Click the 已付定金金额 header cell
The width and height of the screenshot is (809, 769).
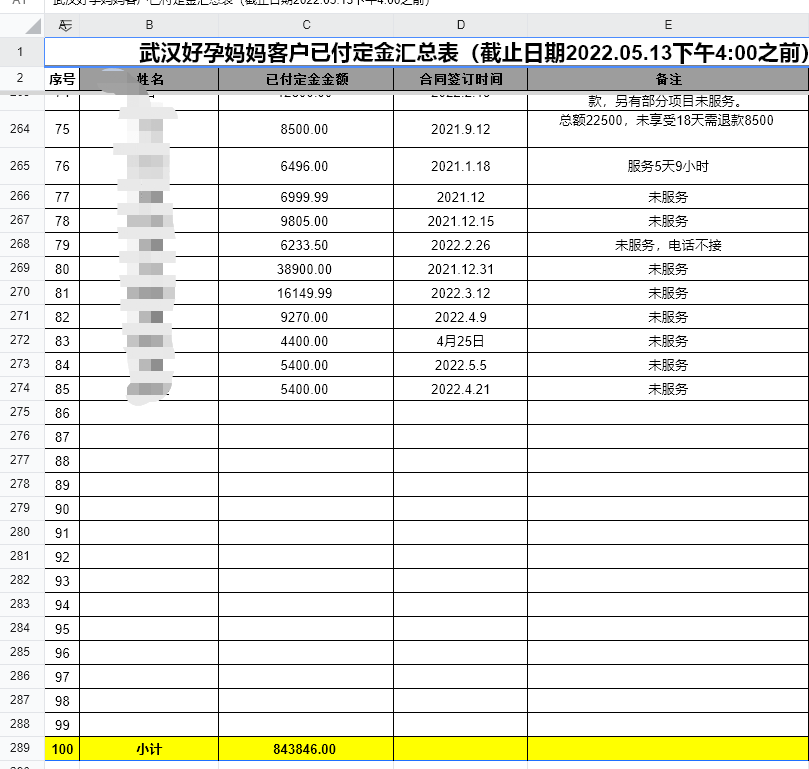tap(306, 79)
